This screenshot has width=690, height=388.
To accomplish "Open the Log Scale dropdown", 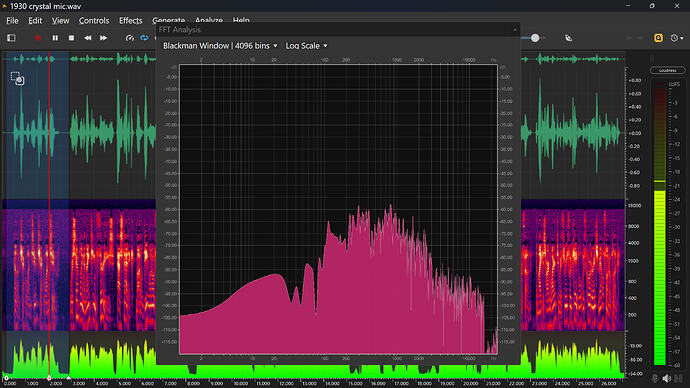I will [x=306, y=46].
